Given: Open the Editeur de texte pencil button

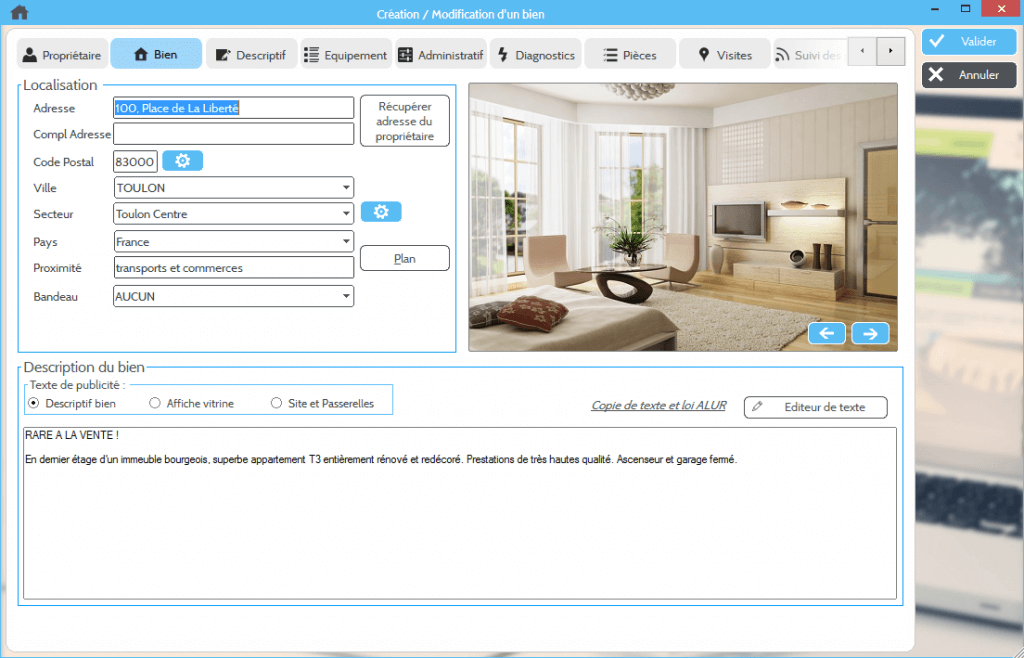Looking at the screenshot, I should (x=815, y=407).
